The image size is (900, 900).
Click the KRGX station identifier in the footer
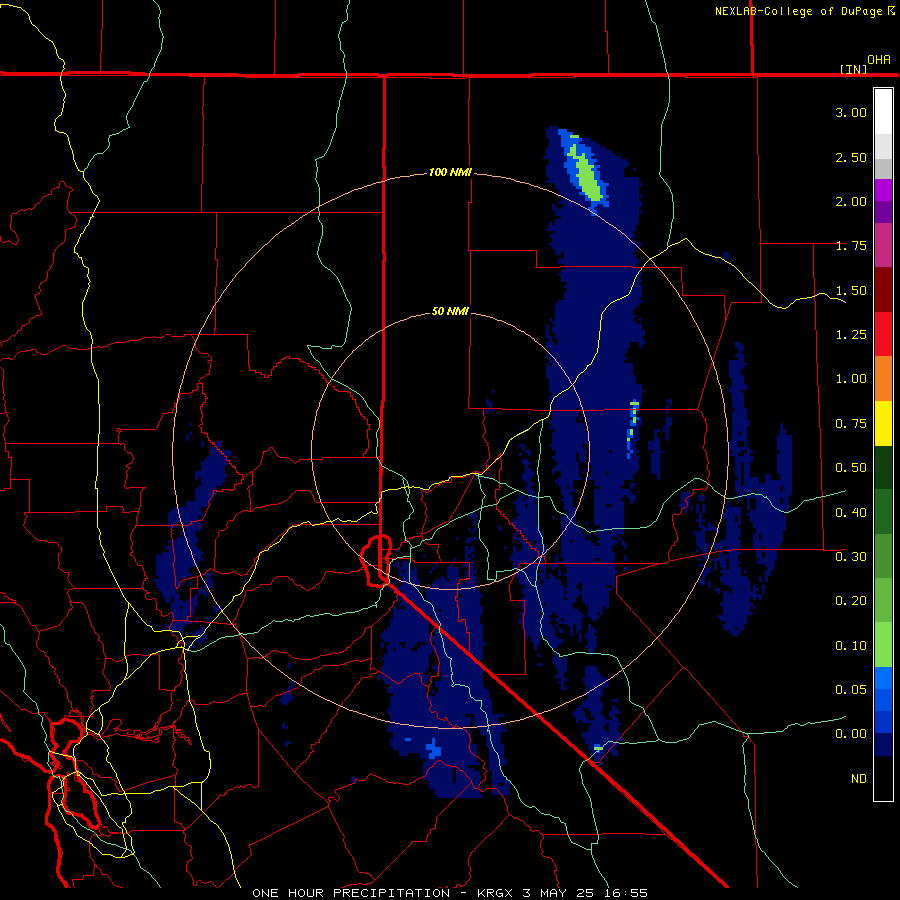[494, 893]
